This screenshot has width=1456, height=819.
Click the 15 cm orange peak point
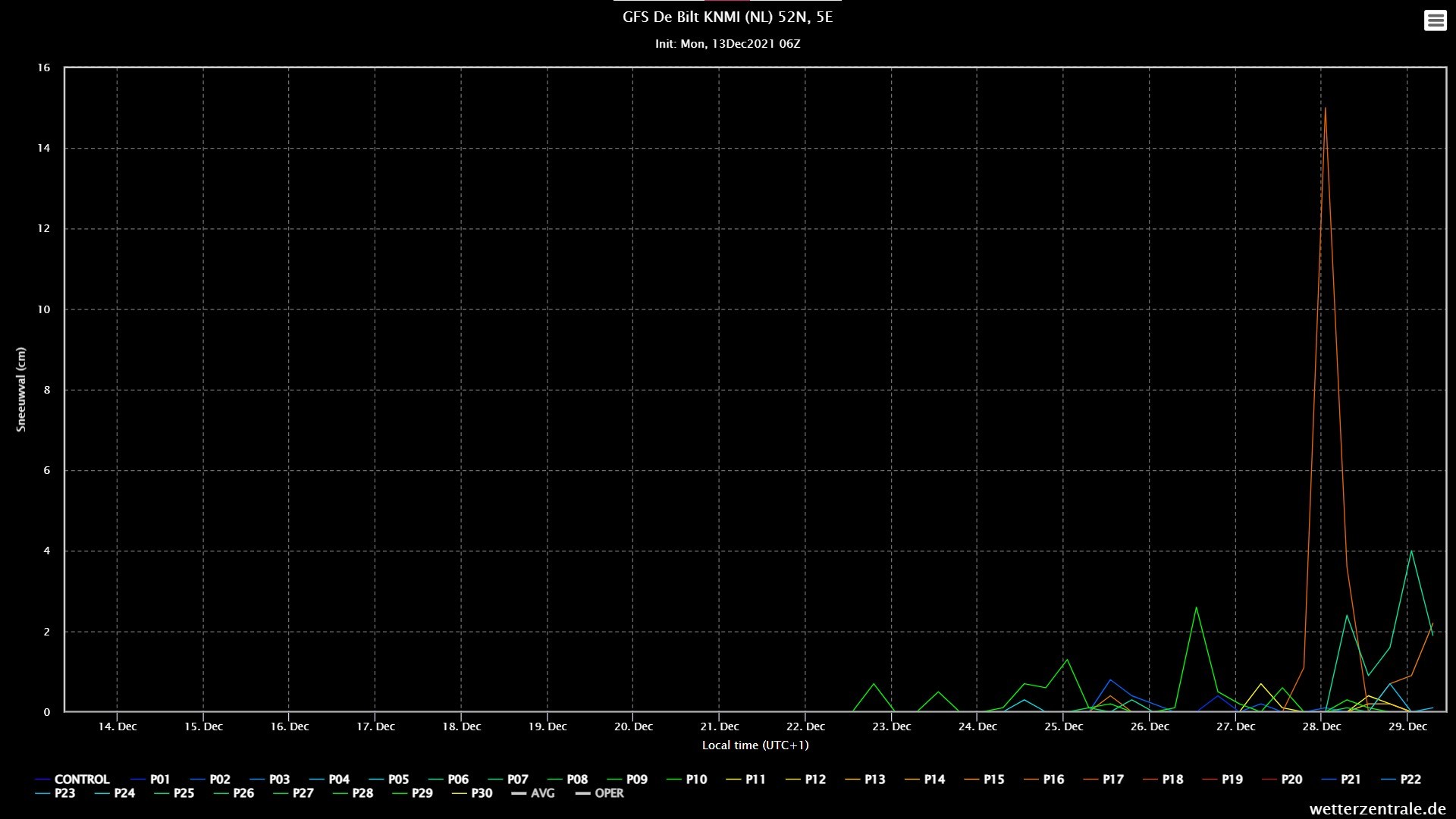point(1325,108)
